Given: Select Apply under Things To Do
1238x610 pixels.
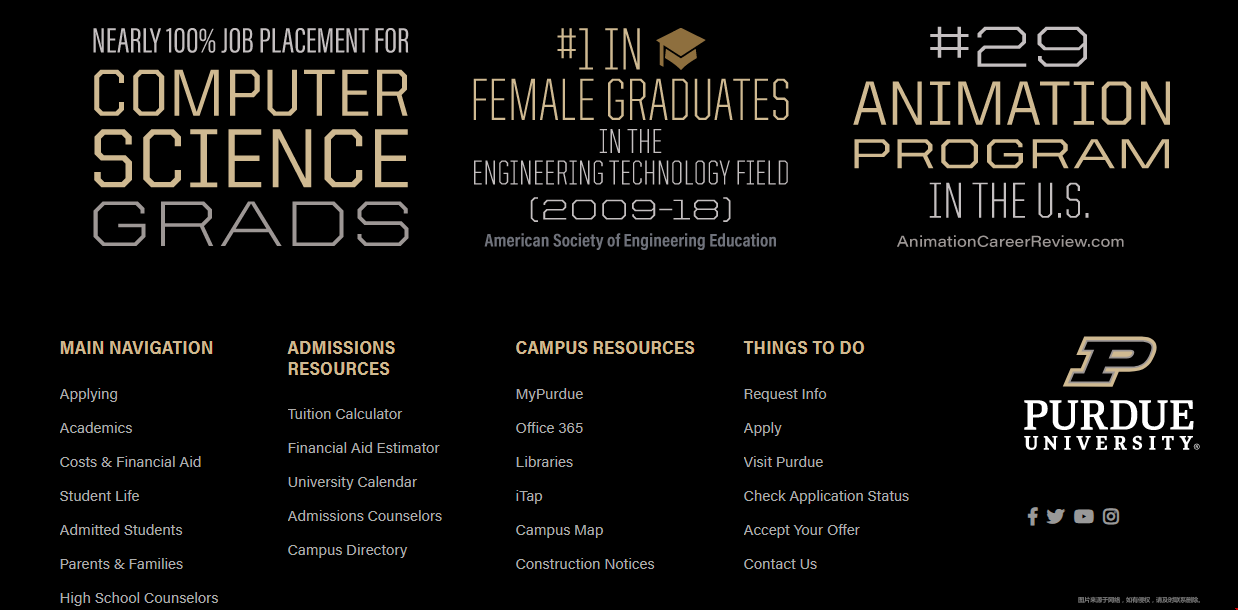Looking at the screenshot, I should pyautogui.click(x=763, y=428).
